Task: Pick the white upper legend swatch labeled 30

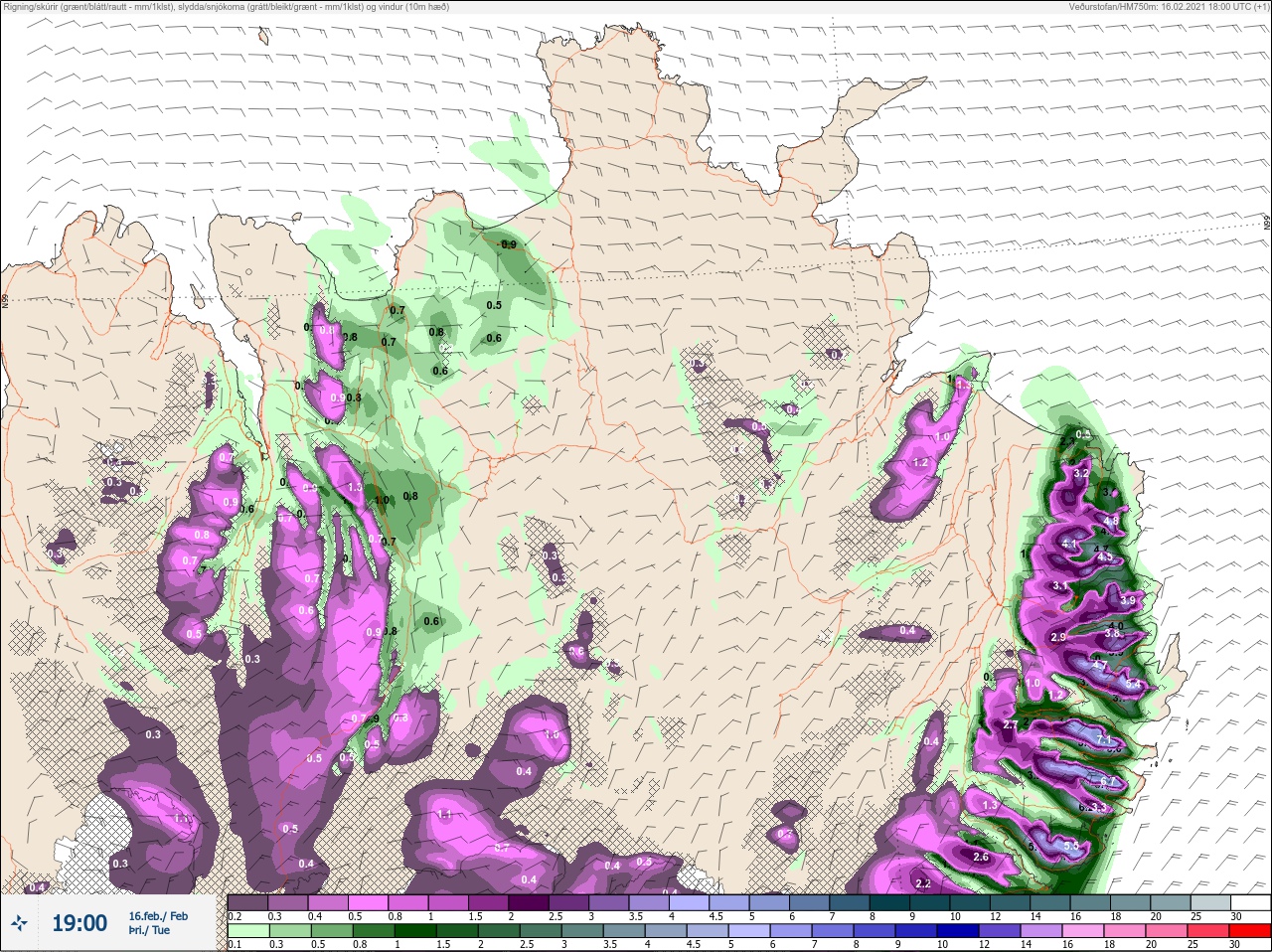Action: tap(1250, 902)
